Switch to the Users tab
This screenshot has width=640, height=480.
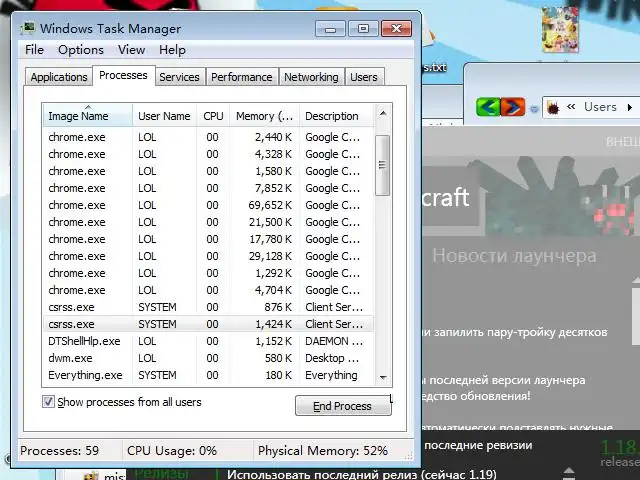coord(364,77)
